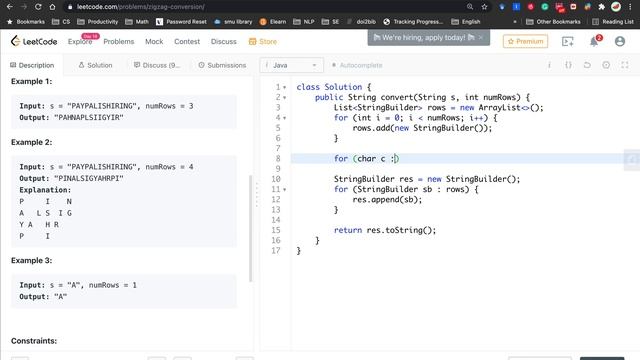Click the description panel scrollbar
The image size is (640, 360).
(251, 229)
